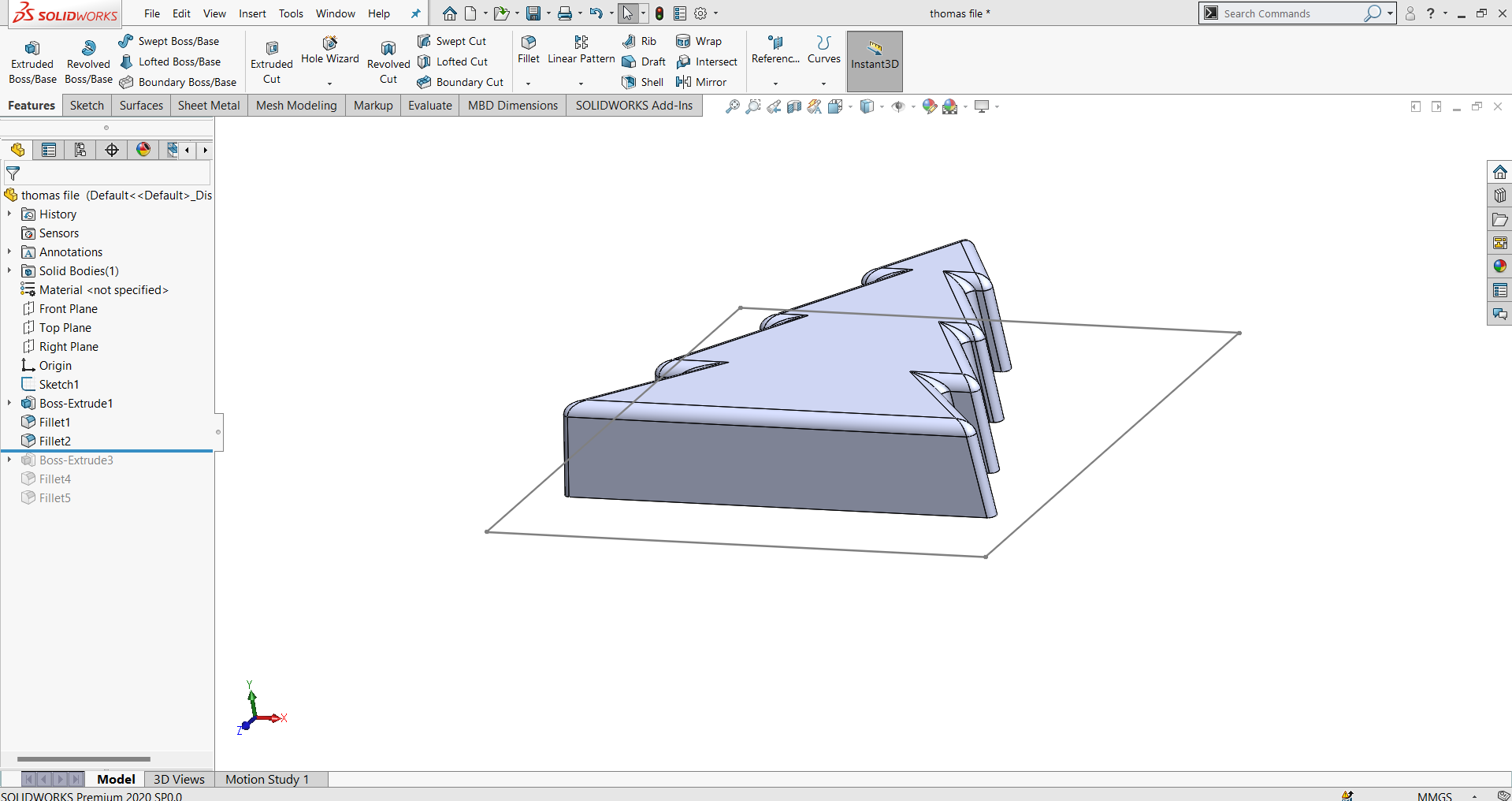The height and width of the screenshot is (801, 1512).
Task: Click the Wrap tool
Action: point(699,41)
